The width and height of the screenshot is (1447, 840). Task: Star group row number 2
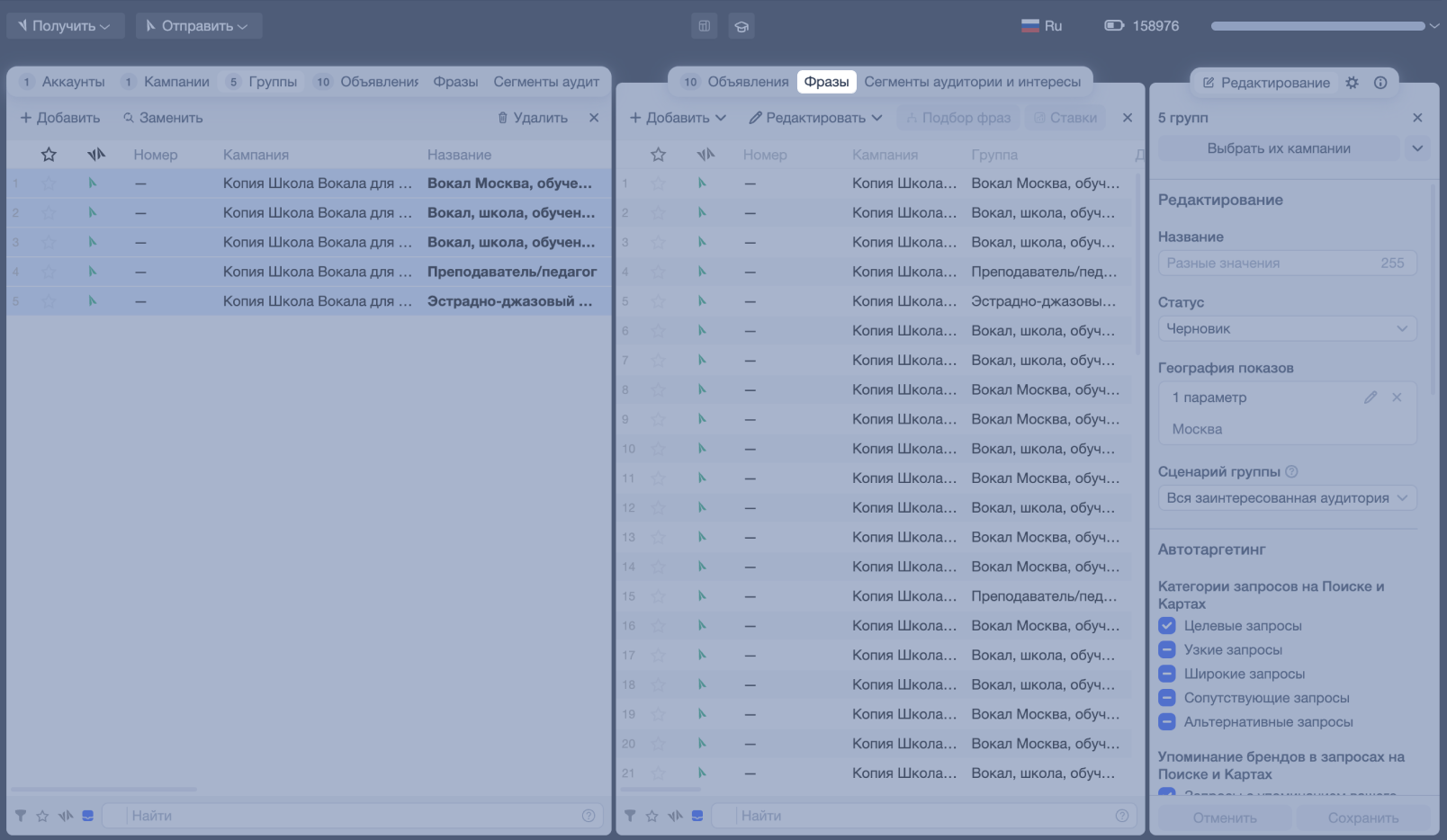coord(49,213)
